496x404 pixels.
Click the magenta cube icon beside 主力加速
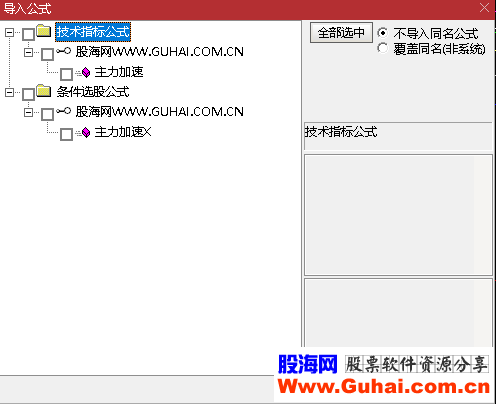click(86, 72)
